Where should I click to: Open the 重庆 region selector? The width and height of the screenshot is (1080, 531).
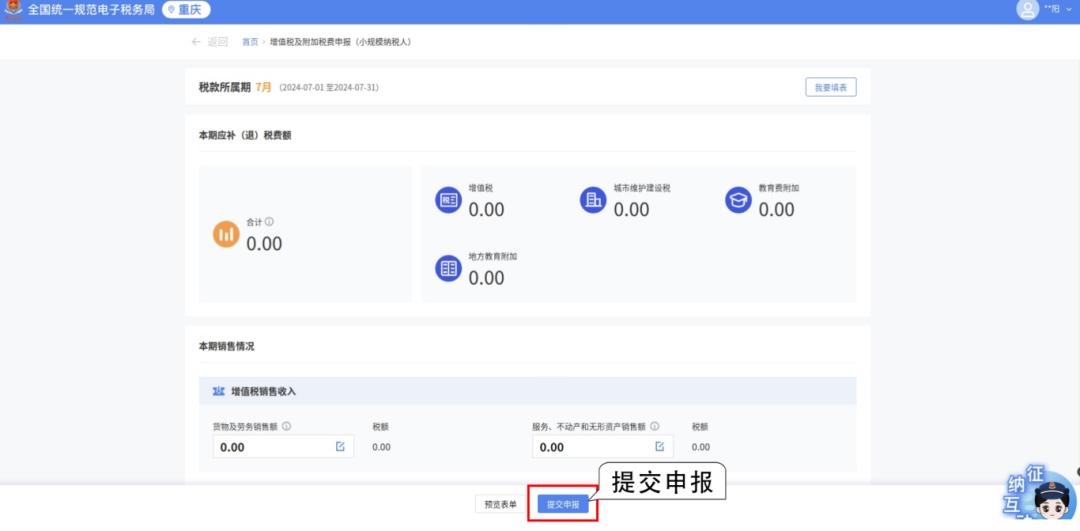pyautogui.click(x=186, y=10)
